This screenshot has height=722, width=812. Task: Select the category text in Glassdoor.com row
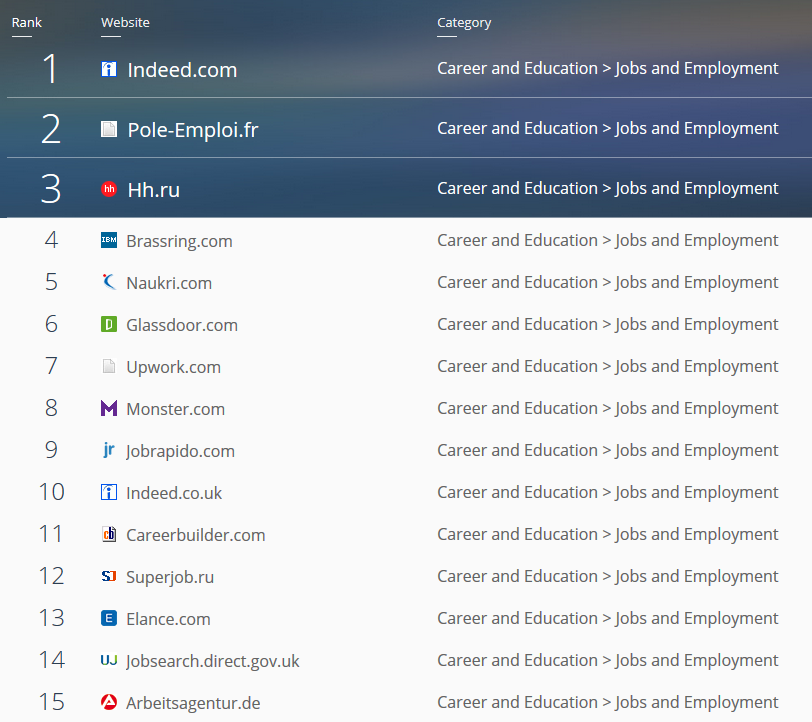pyautogui.click(x=607, y=325)
